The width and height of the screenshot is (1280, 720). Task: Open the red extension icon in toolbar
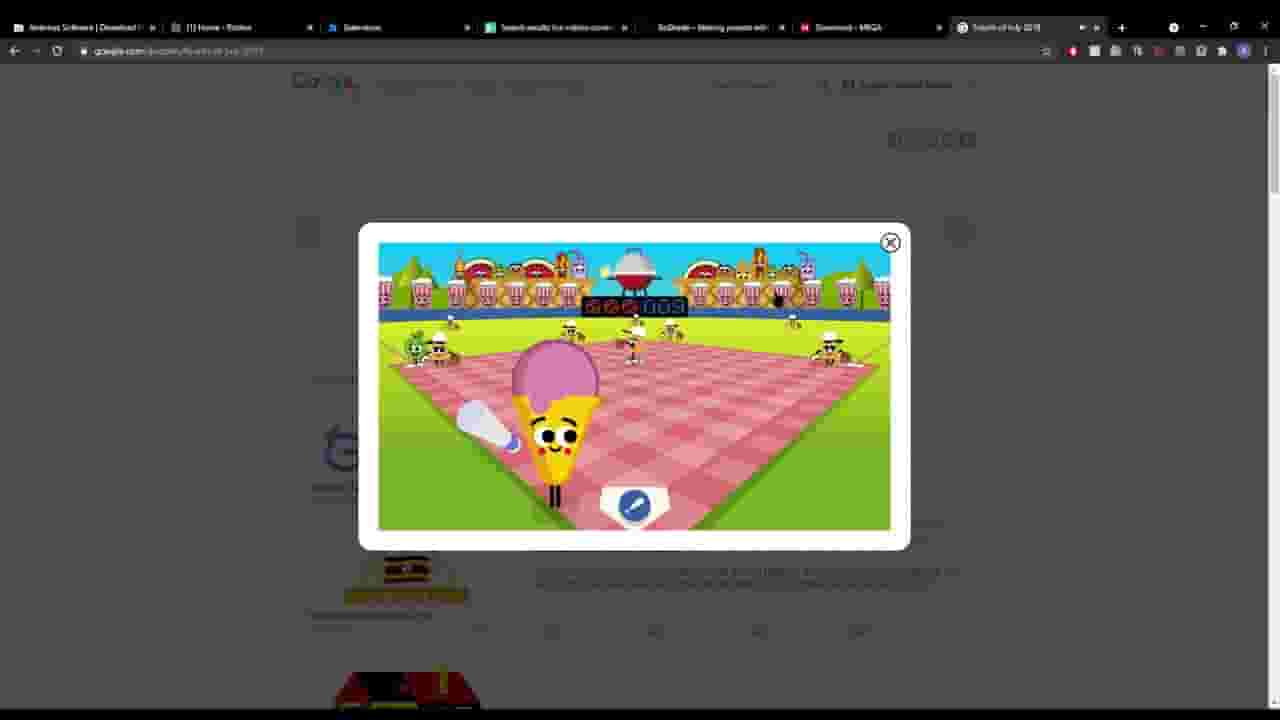point(1073,51)
